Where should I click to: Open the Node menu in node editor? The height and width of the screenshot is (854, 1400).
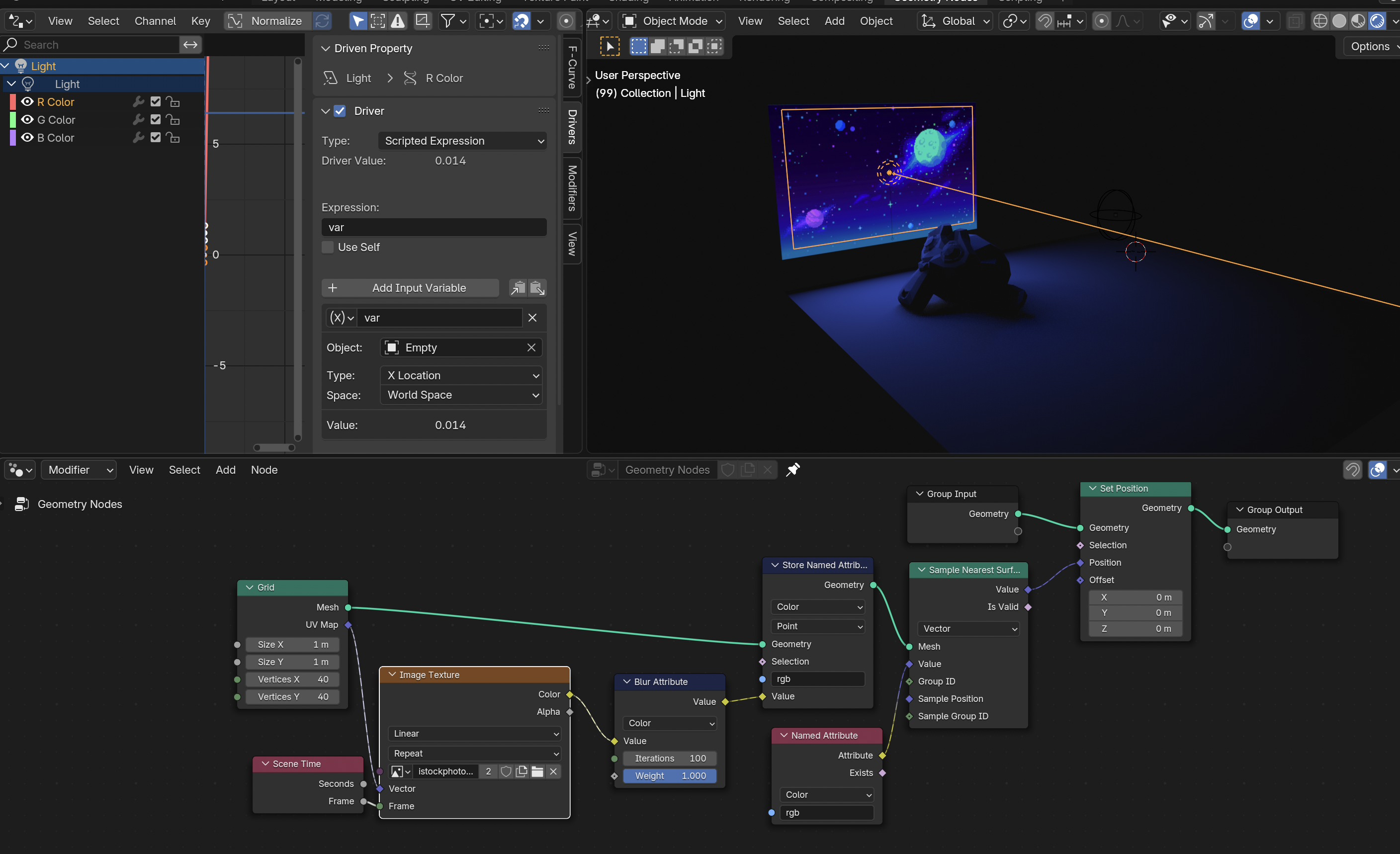point(264,470)
